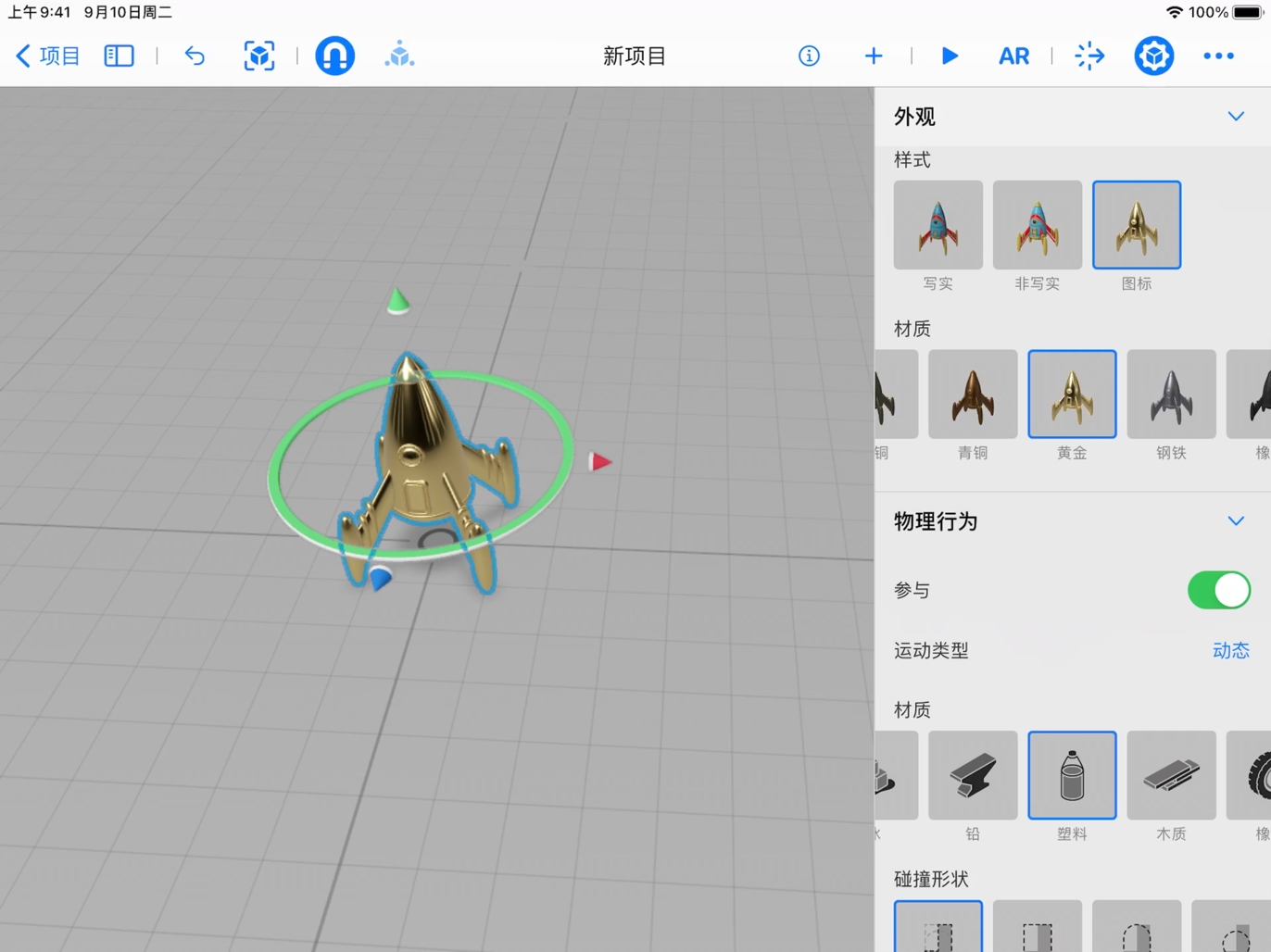Select the 铅 physics material
The height and width of the screenshot is (952, 1271).
pyautogui.click(x=972, y=775)
